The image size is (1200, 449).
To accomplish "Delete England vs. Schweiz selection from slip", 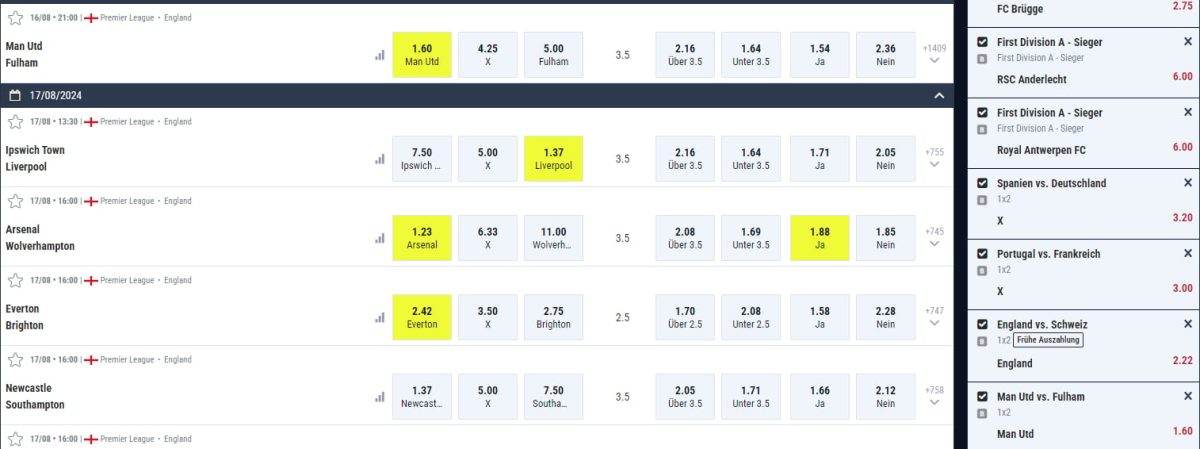I will [x=1187, y=324].
